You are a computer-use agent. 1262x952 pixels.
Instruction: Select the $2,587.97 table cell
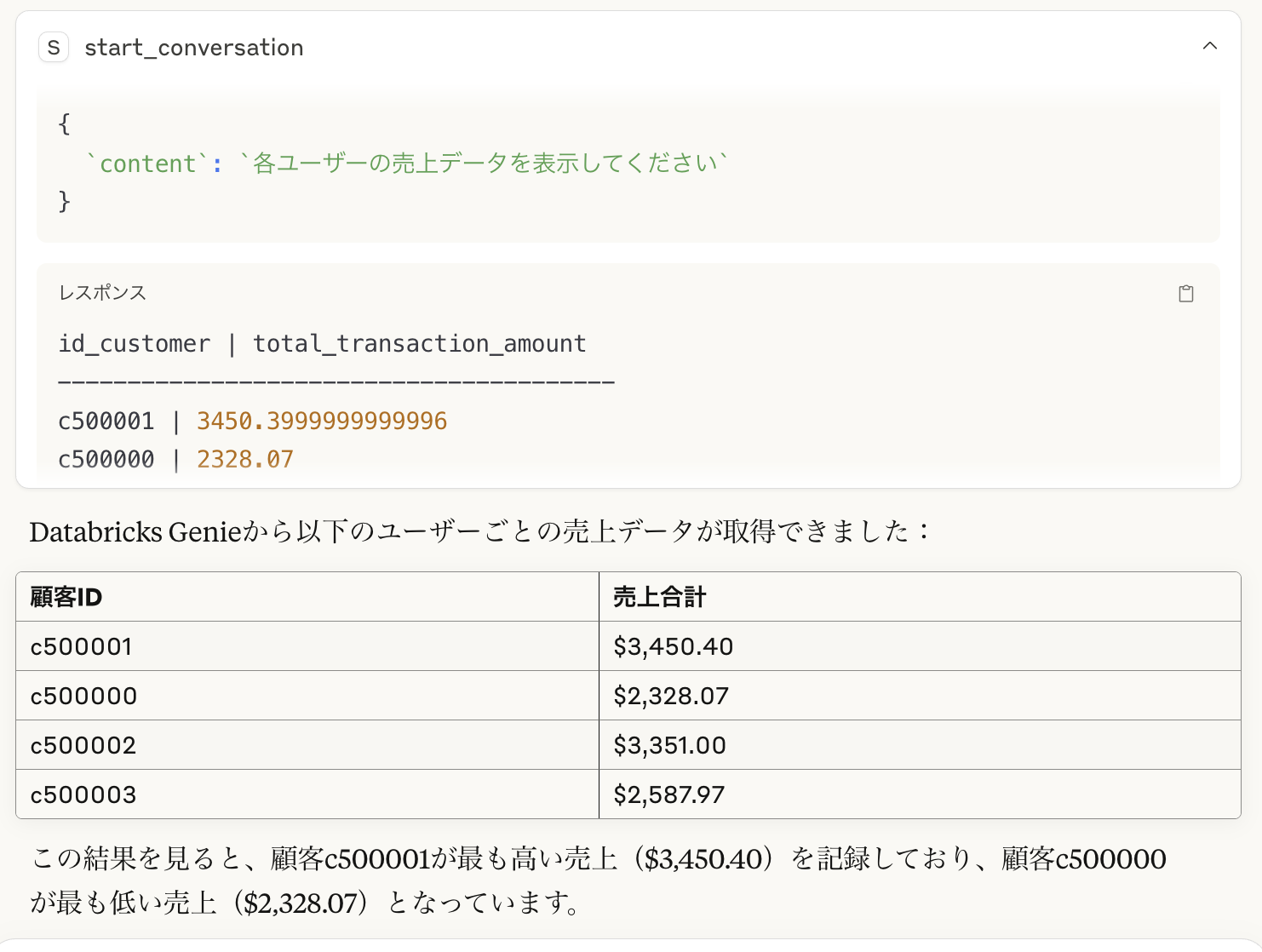click(668, 794)
